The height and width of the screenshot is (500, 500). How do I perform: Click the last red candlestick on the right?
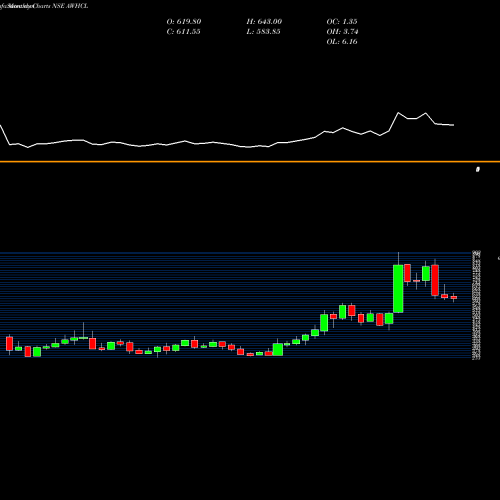tap(454, 297)
